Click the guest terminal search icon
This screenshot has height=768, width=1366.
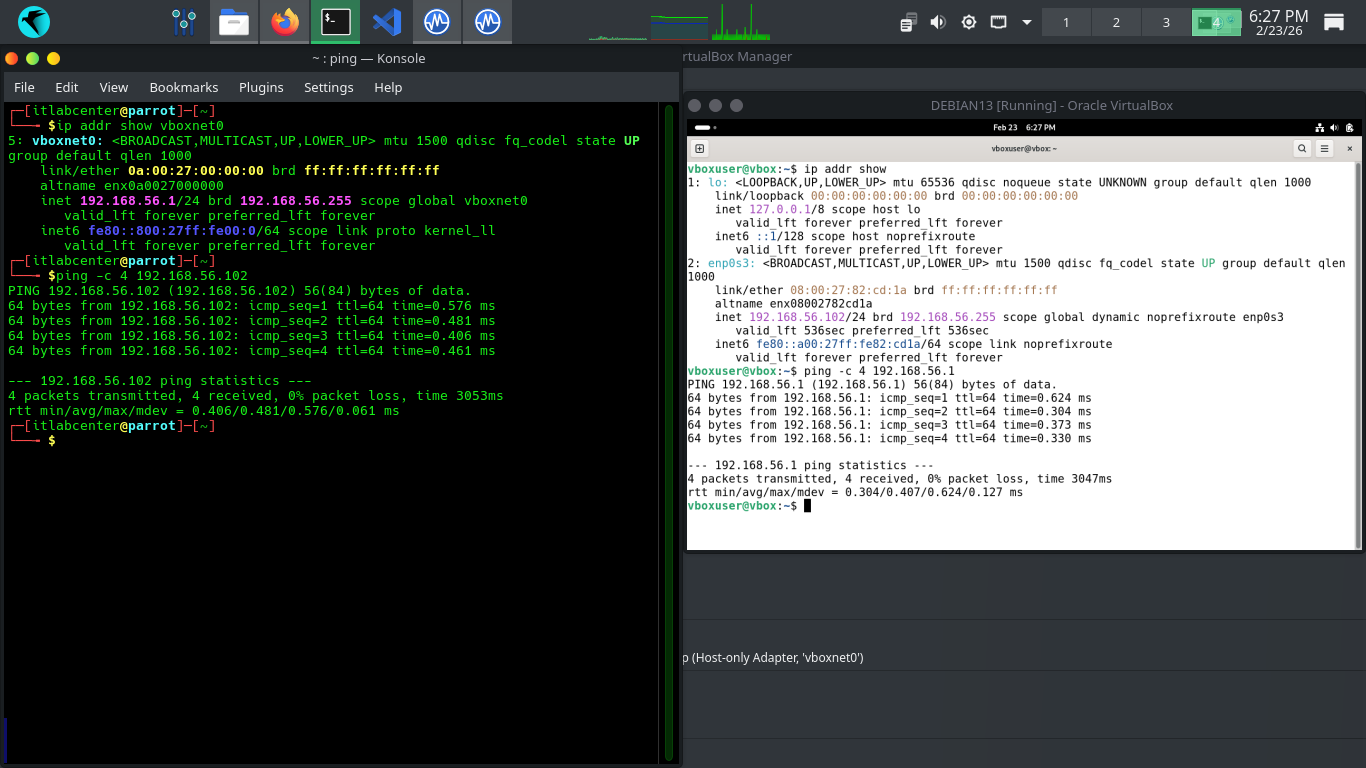(1302, 148)
